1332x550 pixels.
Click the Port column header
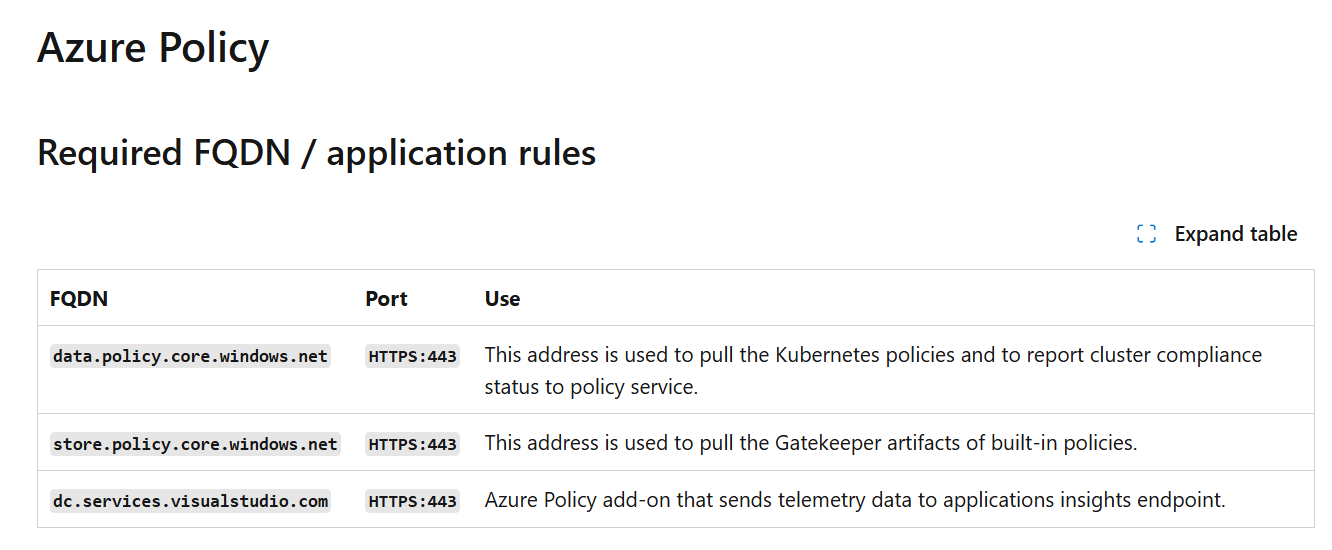386,298
